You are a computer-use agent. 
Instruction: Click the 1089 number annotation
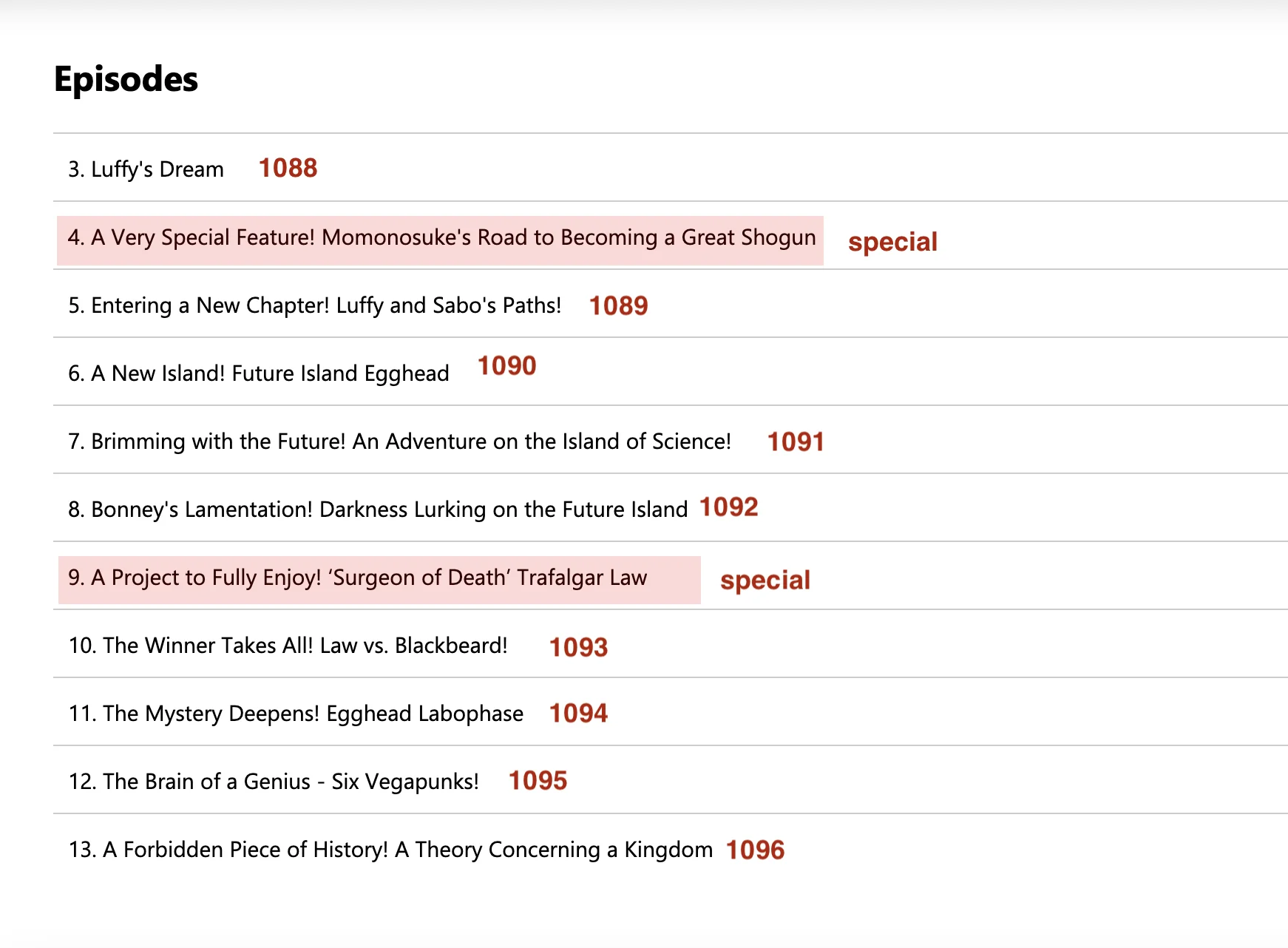click(619, 305)
